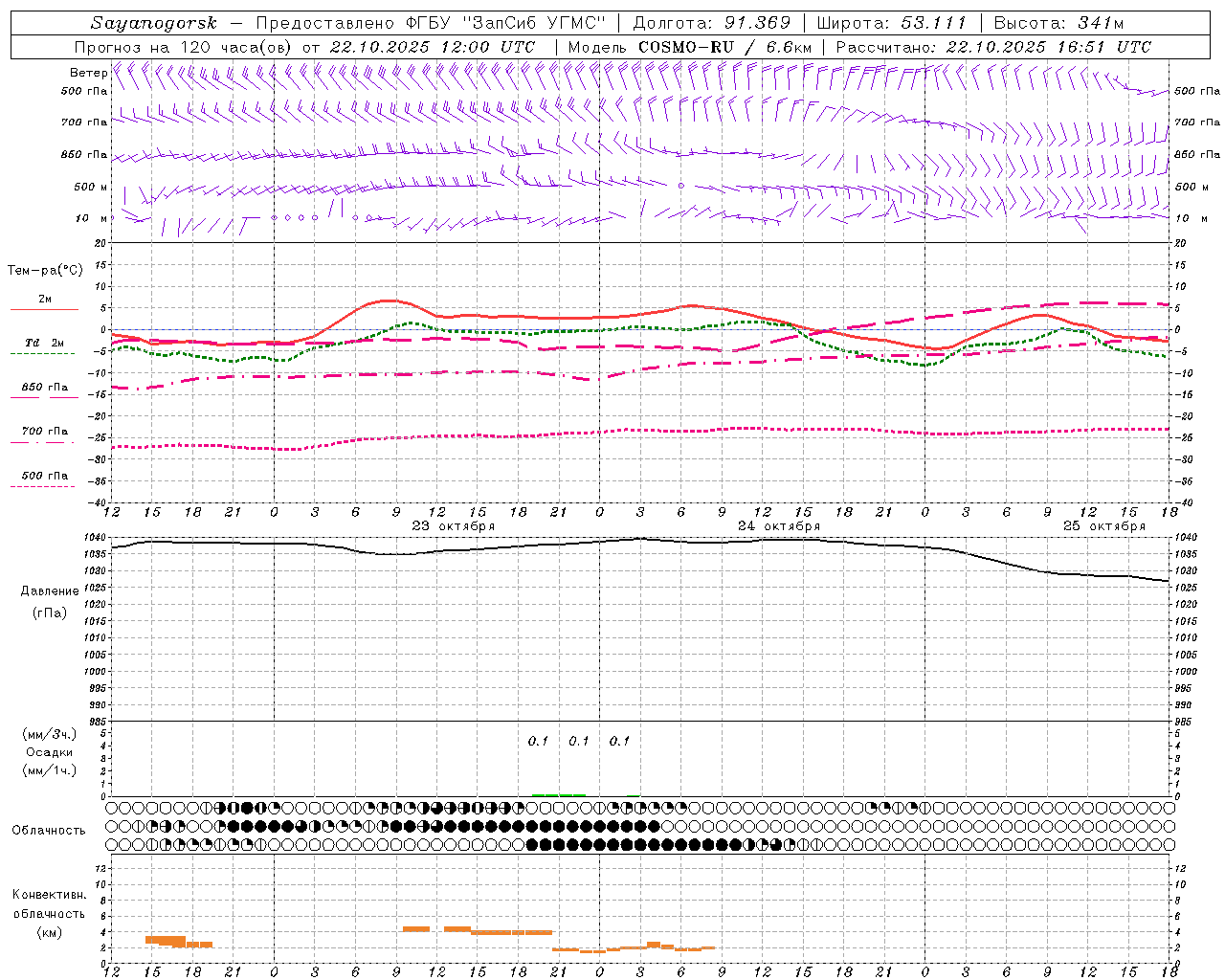Click the Долгота: 91.369 value
Image resolution: width=1225 pixels, height=980 pixels.
point(712,23)
